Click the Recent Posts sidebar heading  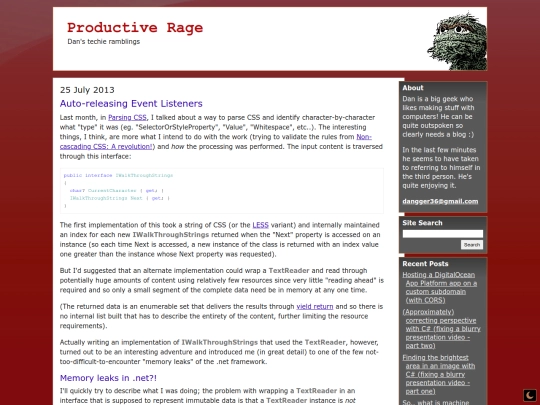pos(425,264)
